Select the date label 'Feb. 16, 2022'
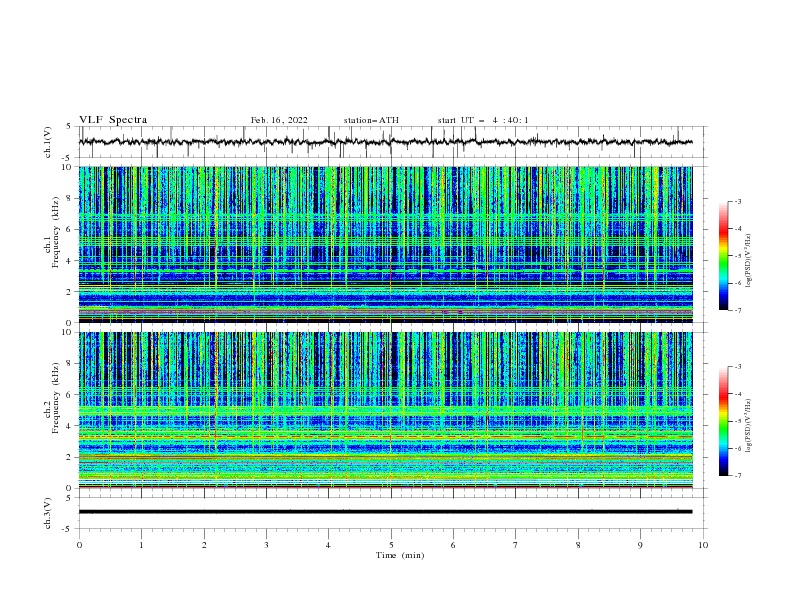Viewport: 792px width, 612px height. [279, 120]
